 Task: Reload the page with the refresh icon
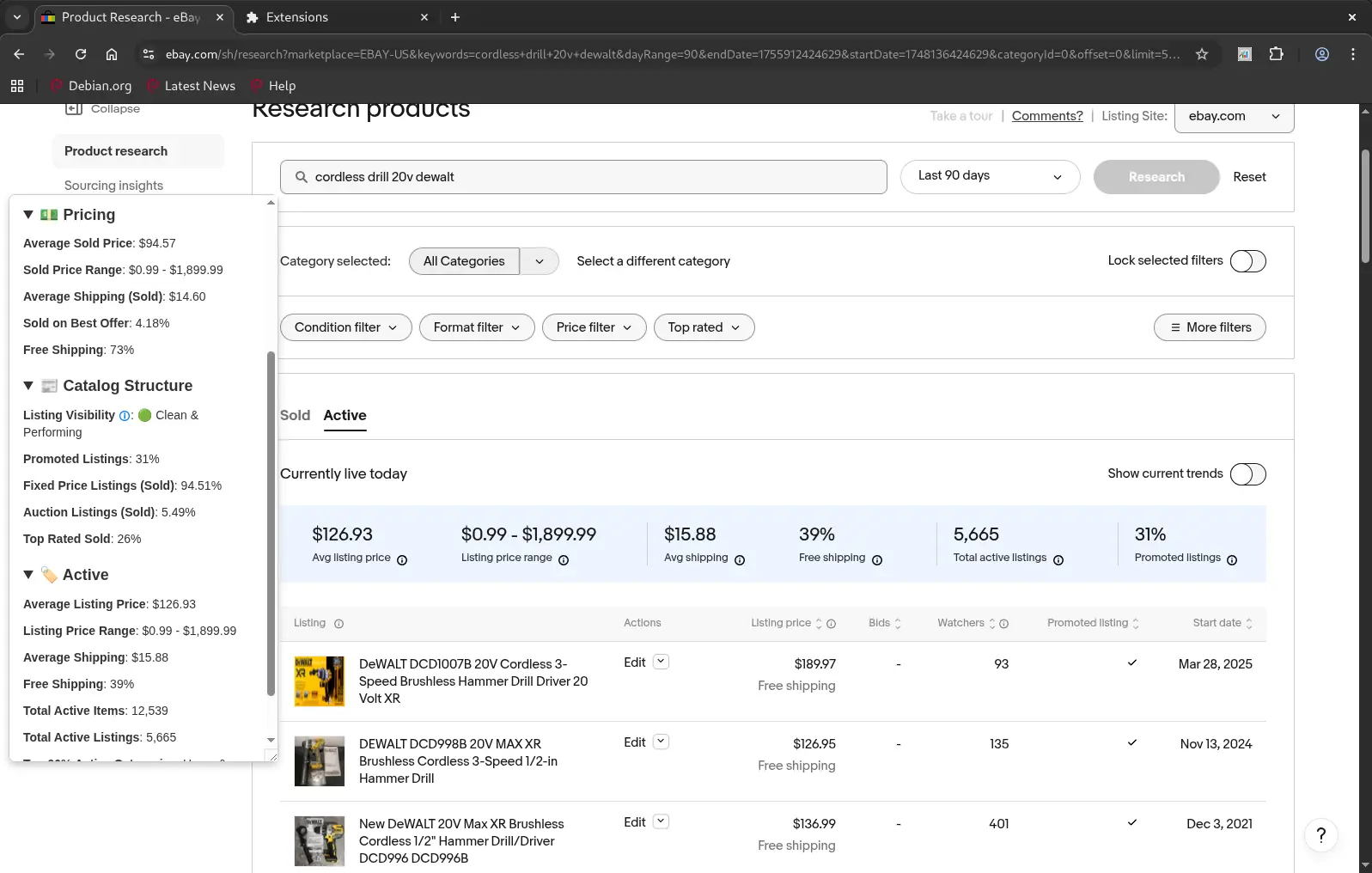point(81,54)
